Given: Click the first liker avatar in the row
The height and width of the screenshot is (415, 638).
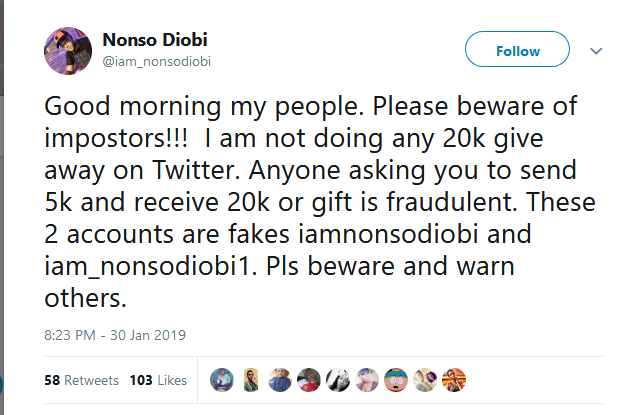Looking at the screenshot, I should tap(222, 380).
